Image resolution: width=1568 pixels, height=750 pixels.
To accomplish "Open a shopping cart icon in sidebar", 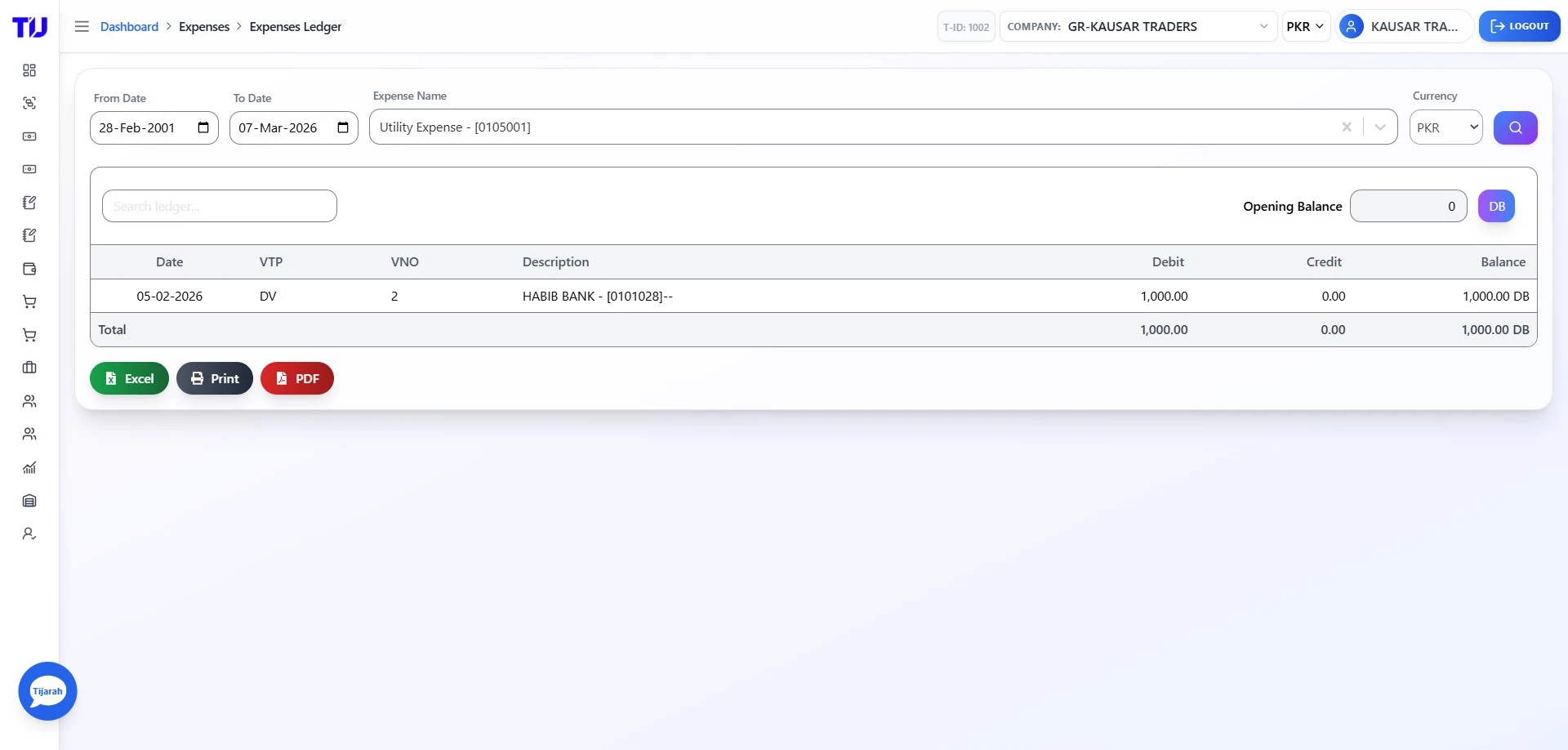I will pos(29,301).
